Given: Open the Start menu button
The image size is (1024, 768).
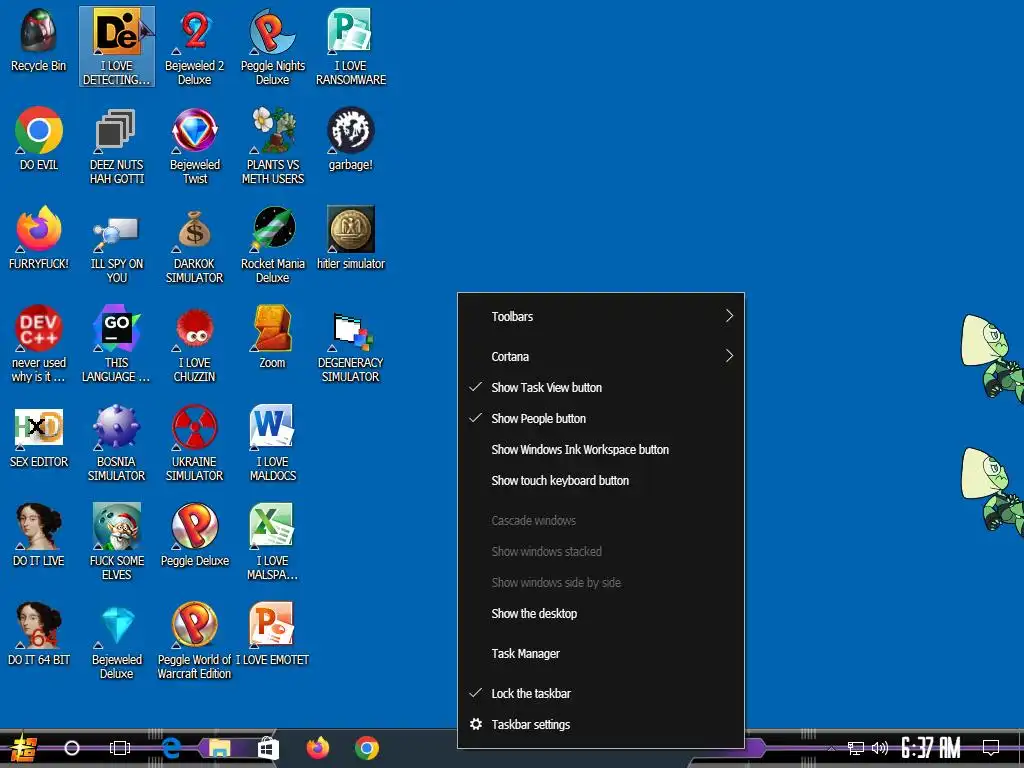Looking at the screenshot, I should [x=24, y=748].
